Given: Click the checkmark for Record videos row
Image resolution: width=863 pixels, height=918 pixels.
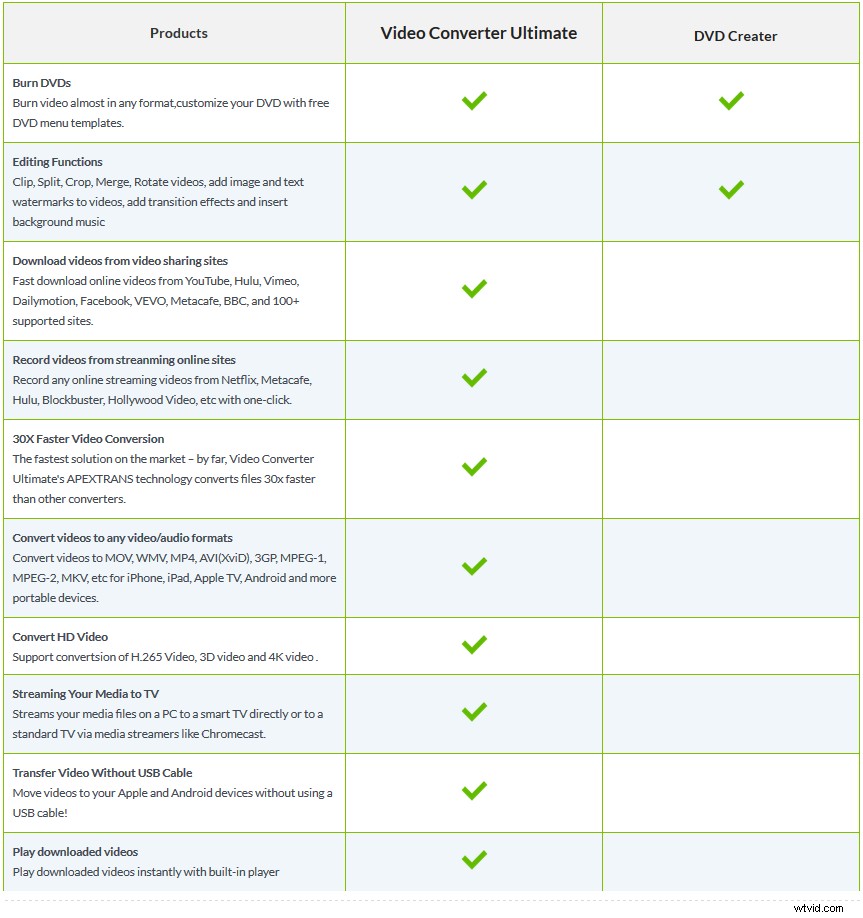Looking at the screenshot, I should tap(474, 378).
